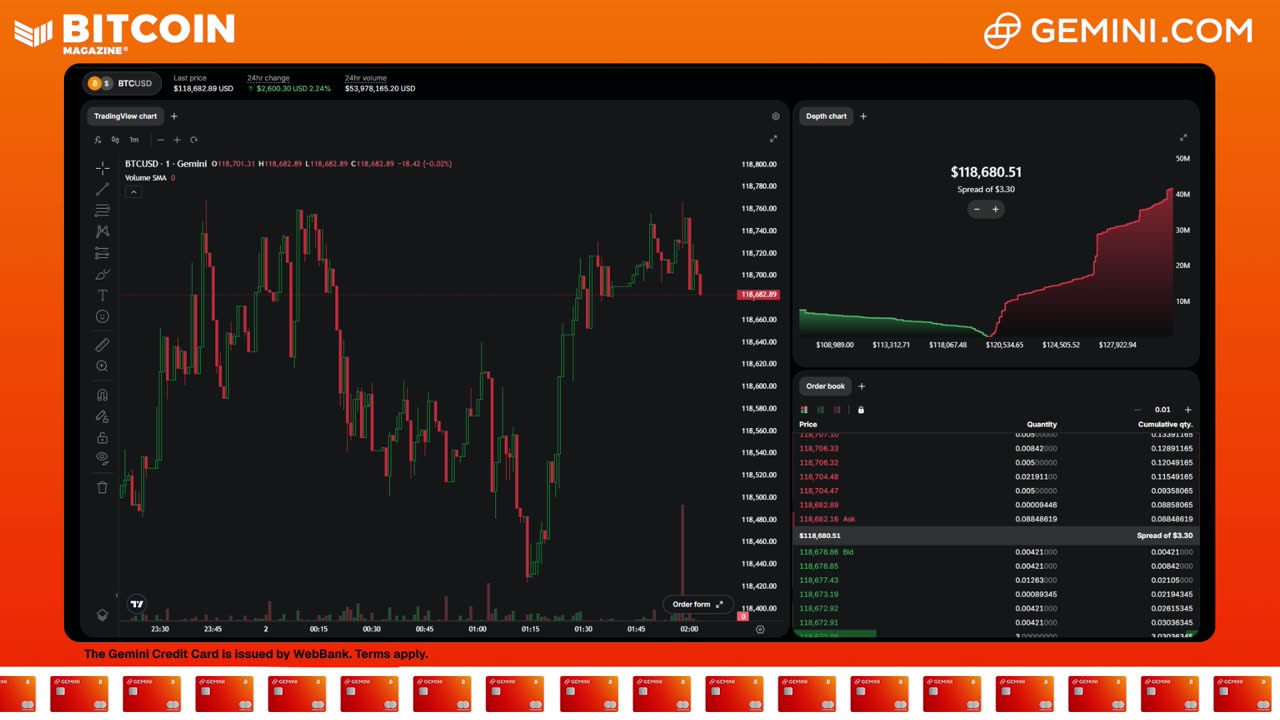Zoom out the depth chart minus button

tap(977, 209)
